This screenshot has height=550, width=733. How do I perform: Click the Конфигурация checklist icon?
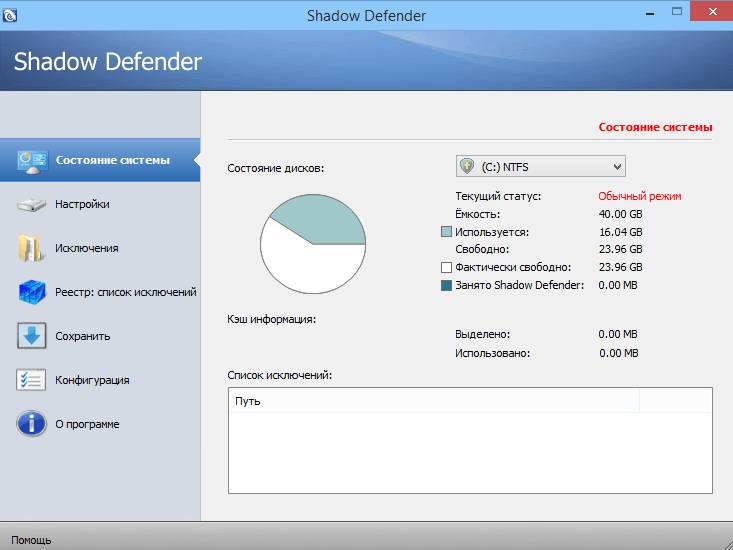point(31,380)
